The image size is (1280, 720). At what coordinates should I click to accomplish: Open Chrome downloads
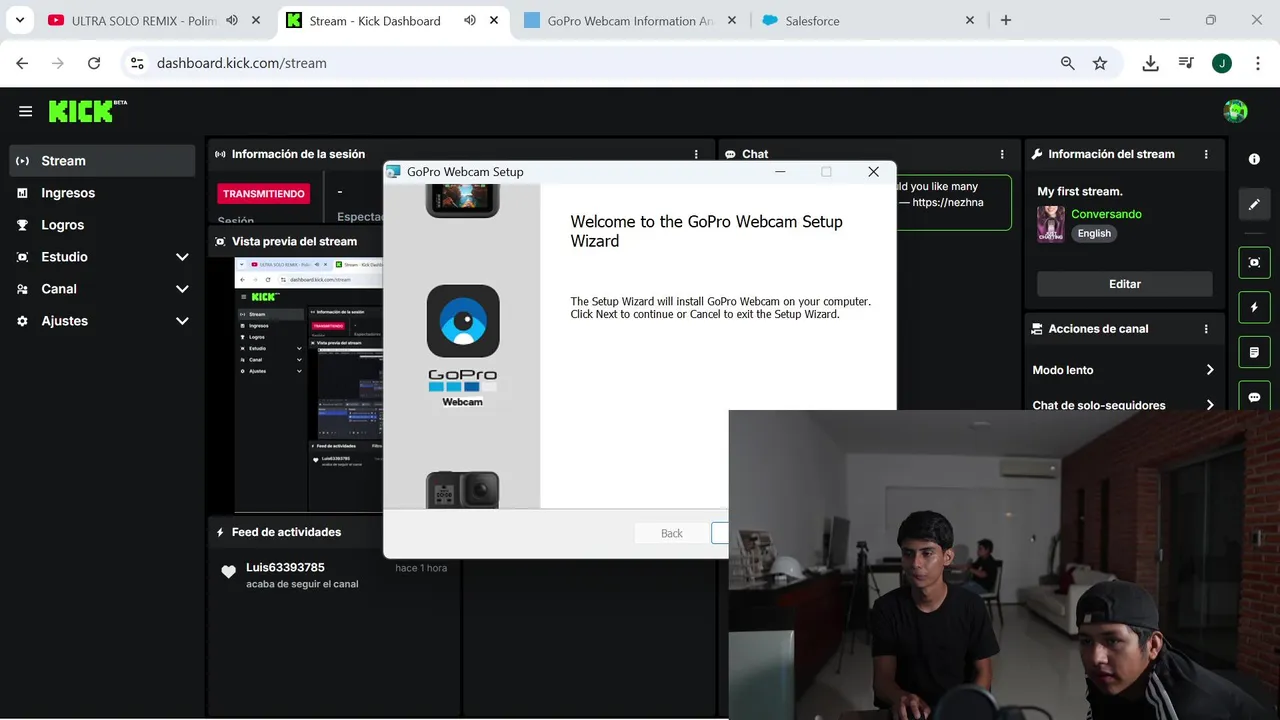click(x=1151, y=63)
